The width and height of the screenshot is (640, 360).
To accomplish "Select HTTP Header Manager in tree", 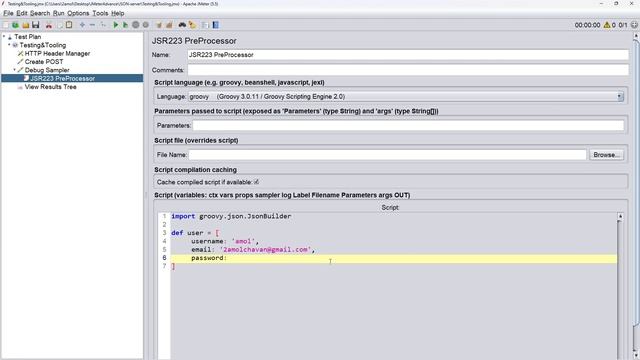I will pos(57,53).
